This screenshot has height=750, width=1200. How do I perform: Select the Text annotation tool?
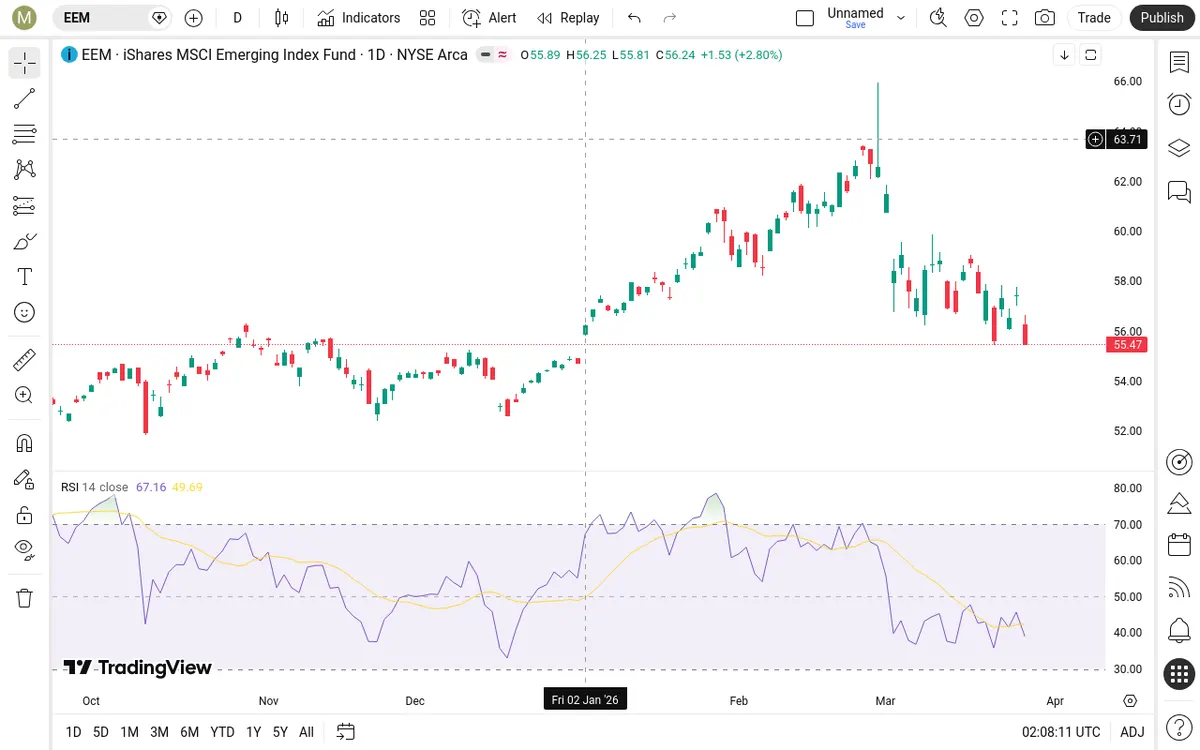[25, 277]
